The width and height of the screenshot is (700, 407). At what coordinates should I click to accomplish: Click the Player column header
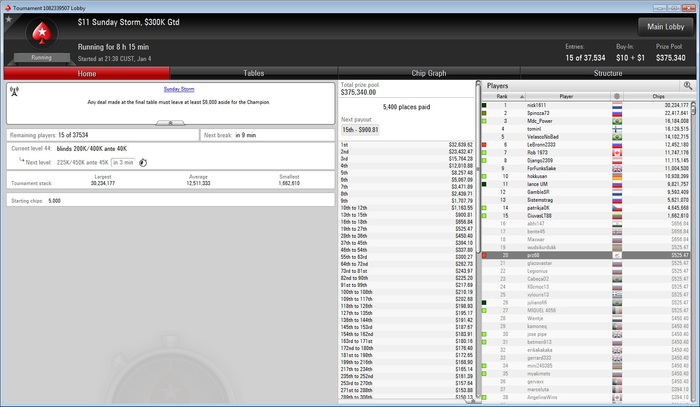point(566,96)
